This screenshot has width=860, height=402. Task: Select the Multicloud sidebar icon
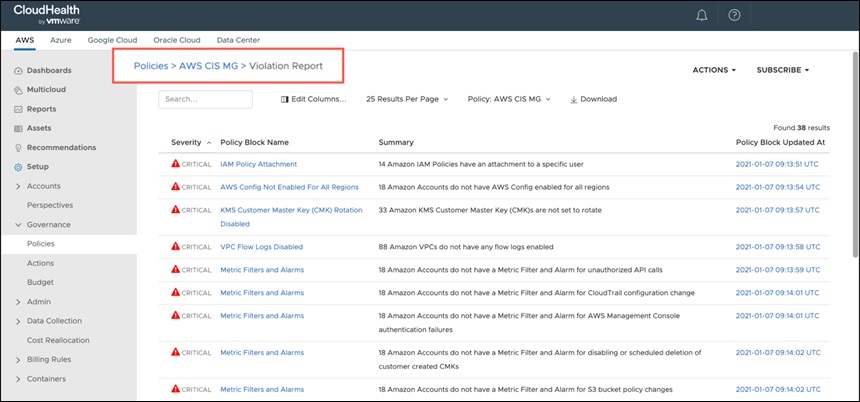(x=18, y=90)
